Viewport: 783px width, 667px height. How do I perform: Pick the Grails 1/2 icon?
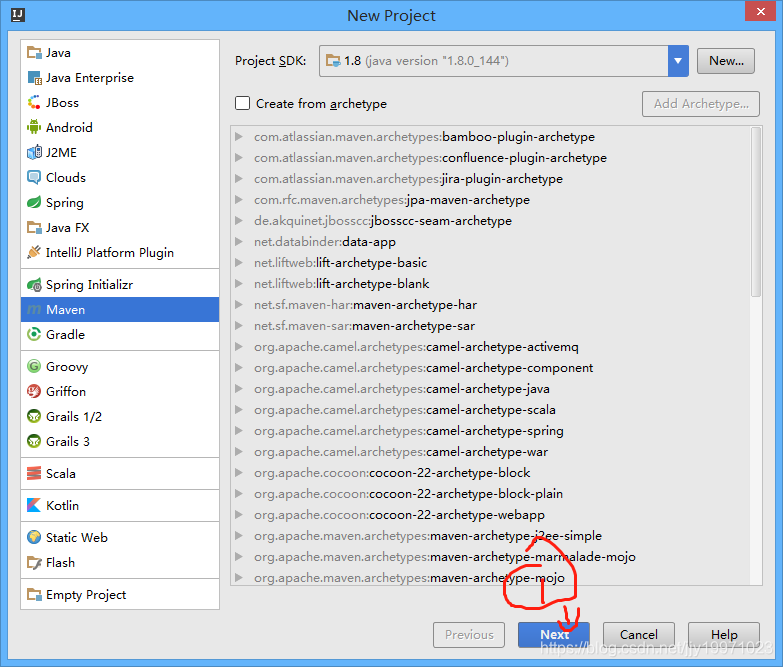tap(34, 416)
